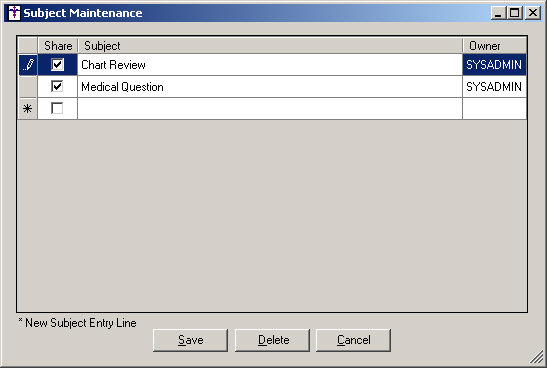547x368 pixels.
Task: Click Subject Maintenance window title icon
Action: coord(14,13)
